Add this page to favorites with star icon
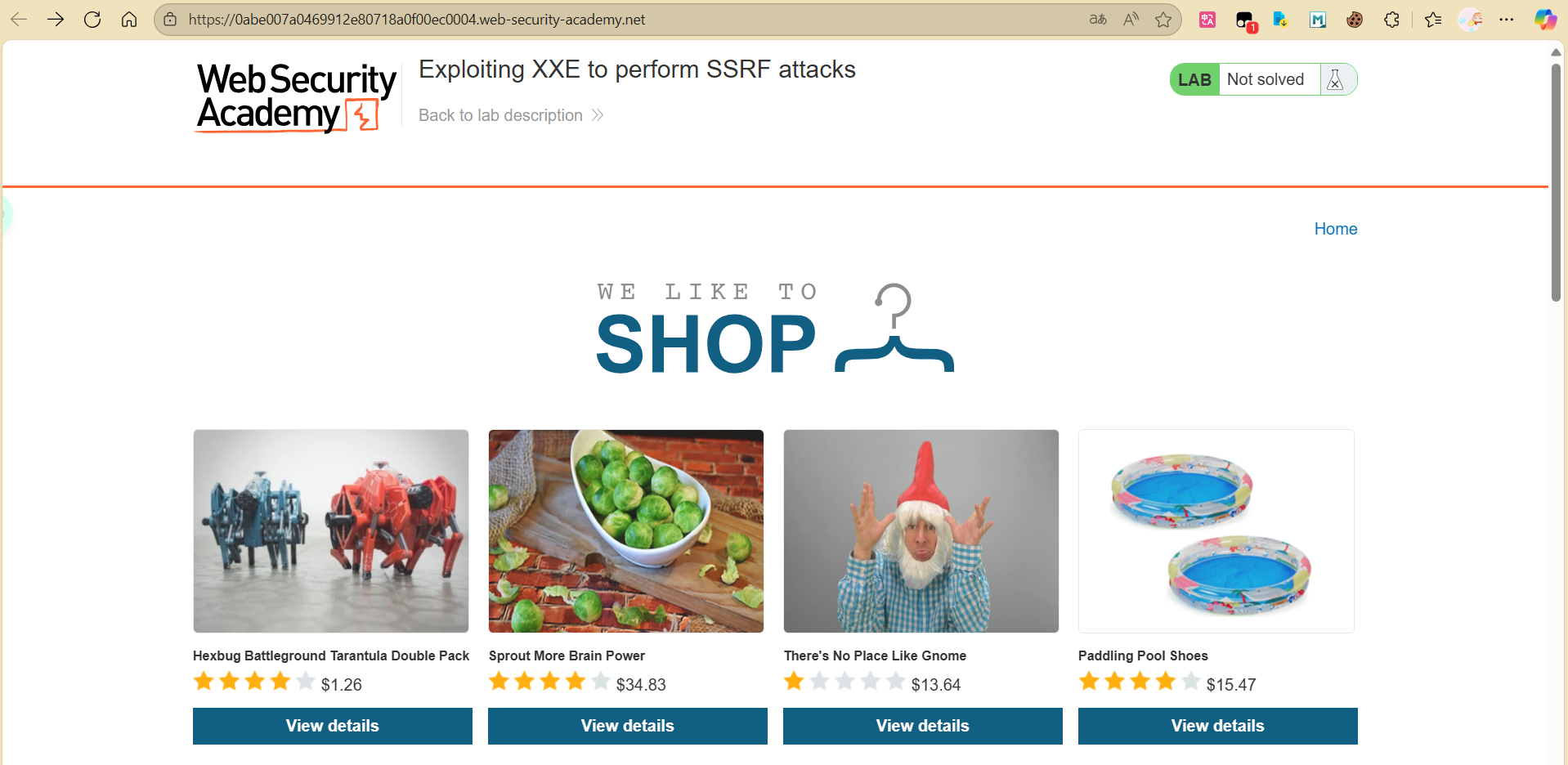 pyautogui.click(x=1163, y=20)
